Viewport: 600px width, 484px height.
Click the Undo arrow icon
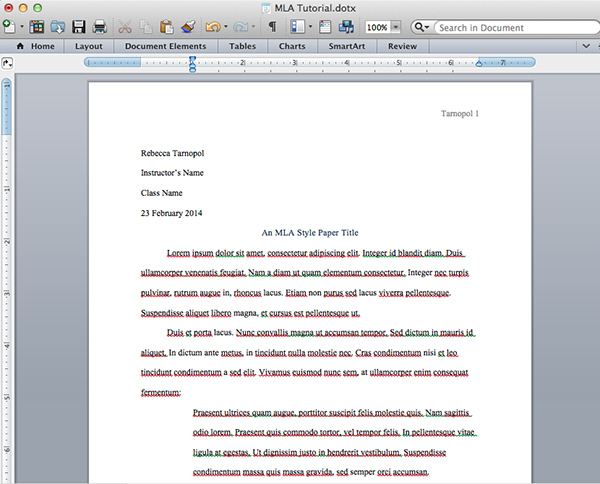(212, 26)
